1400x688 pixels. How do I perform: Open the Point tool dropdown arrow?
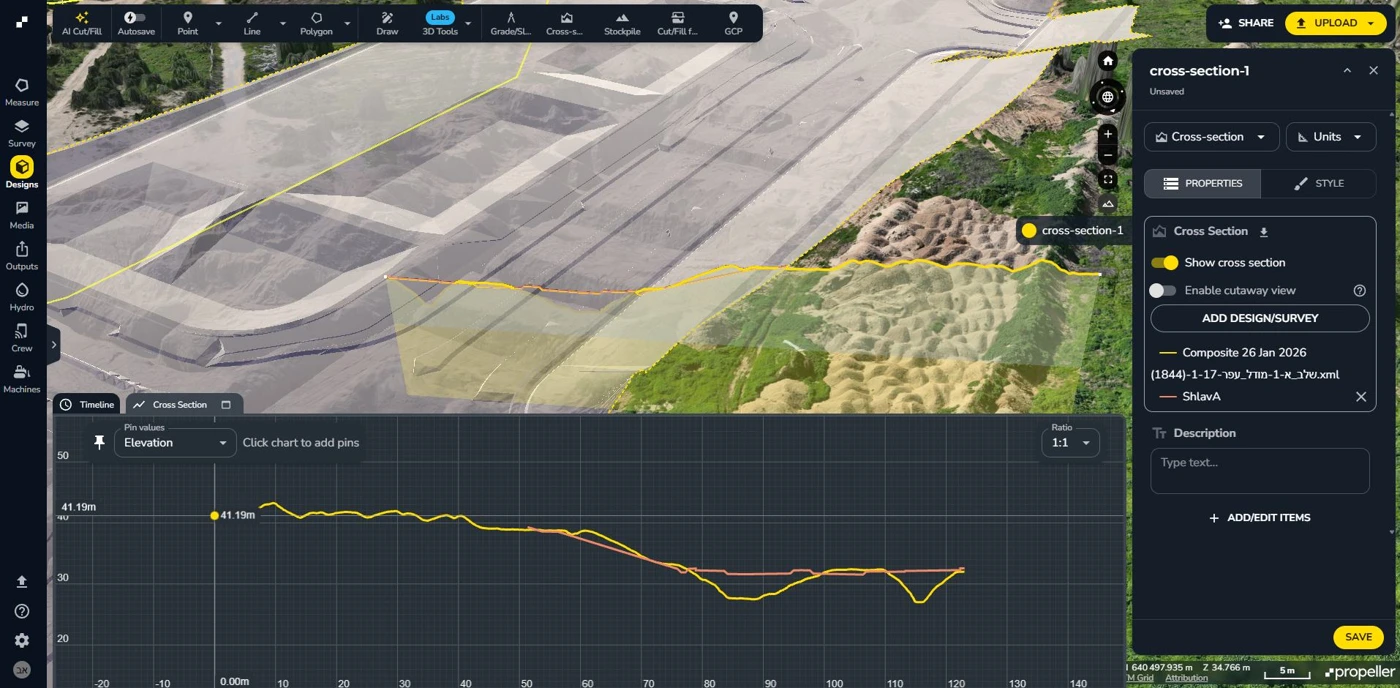[x=219, y=23]
